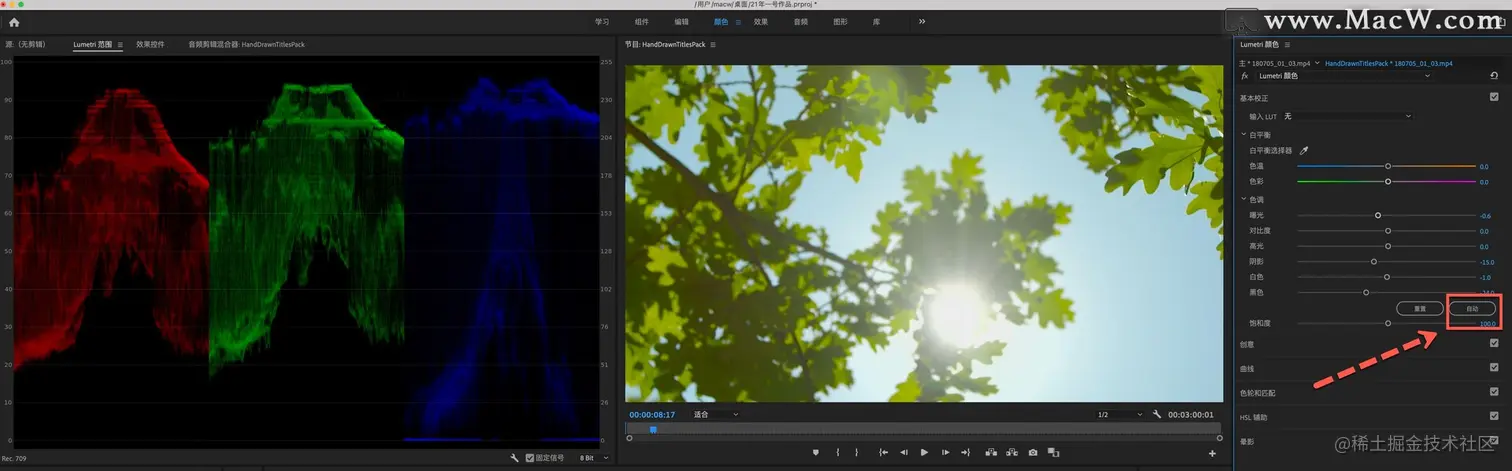This screenshot has height=471, width=1512.
Task: Collapse the 色调 section
Action: tap(1244, 199)
